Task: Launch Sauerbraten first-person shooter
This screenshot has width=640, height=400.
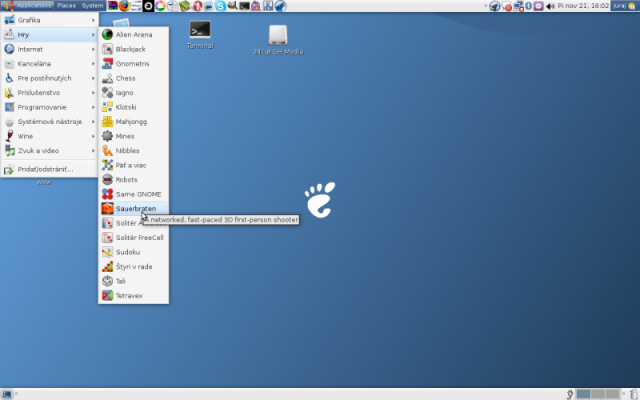Action: click(x=133, y=209)
